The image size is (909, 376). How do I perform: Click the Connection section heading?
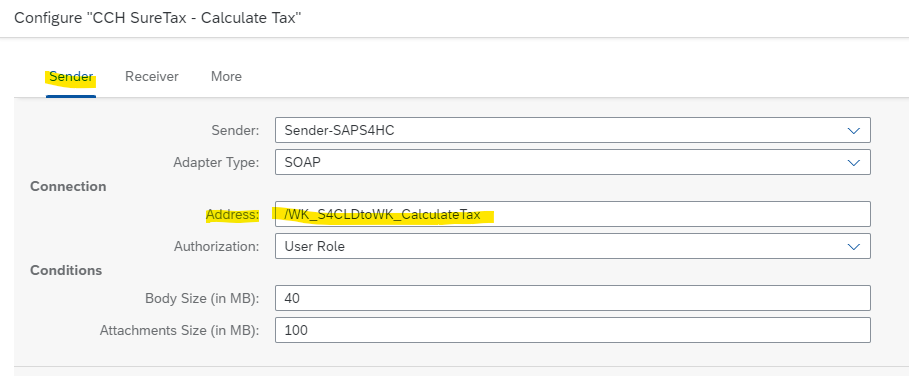(x=68, y=187)
